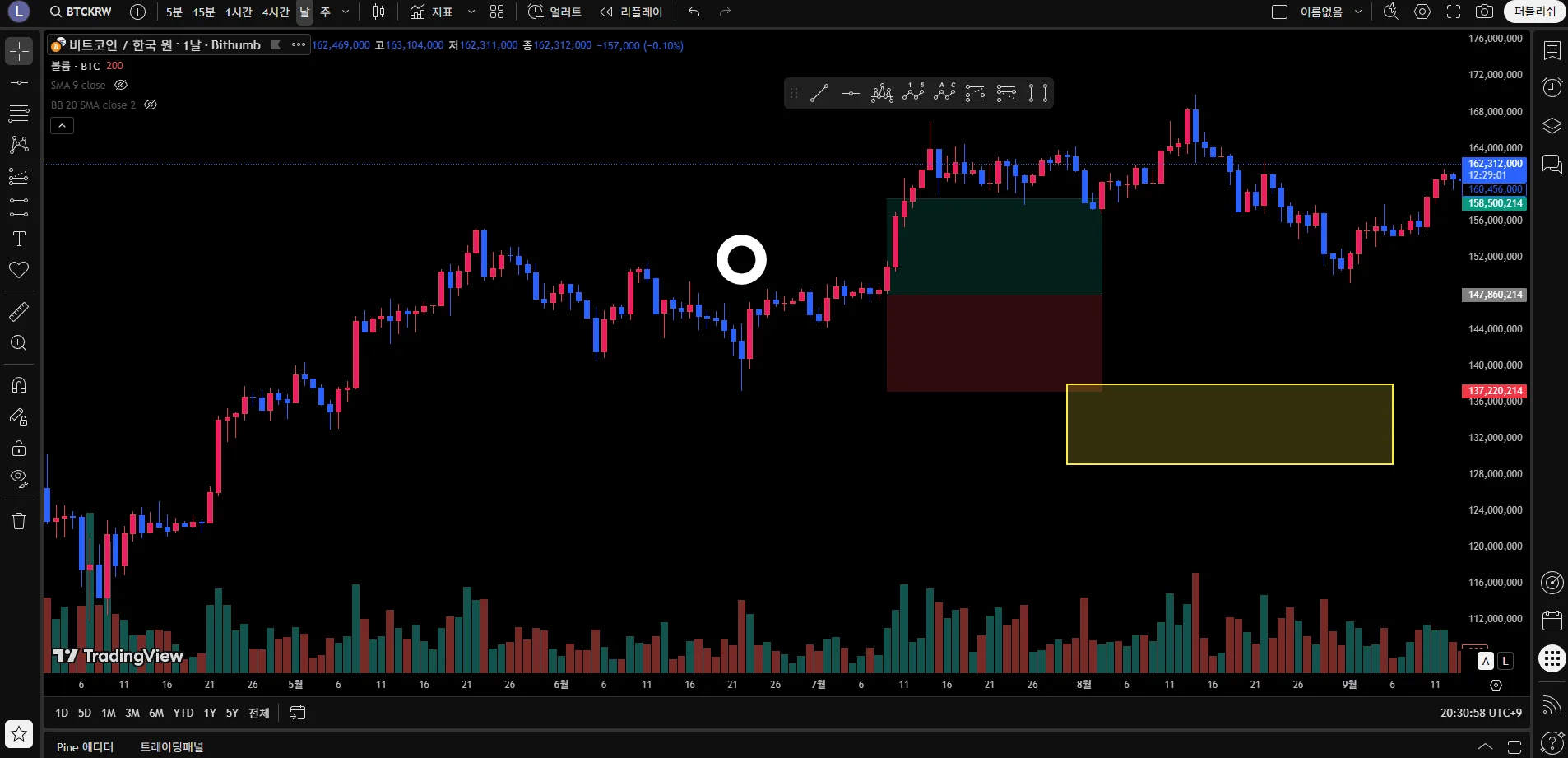Open geometric shapes tools in left sidebar

point(19,207)
